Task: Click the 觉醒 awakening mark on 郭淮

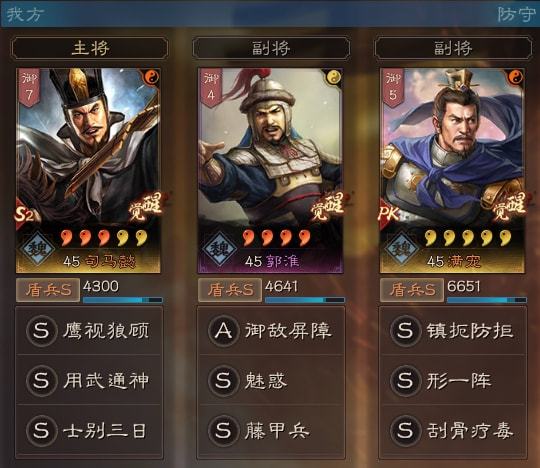Action: (x=328, y=207)
